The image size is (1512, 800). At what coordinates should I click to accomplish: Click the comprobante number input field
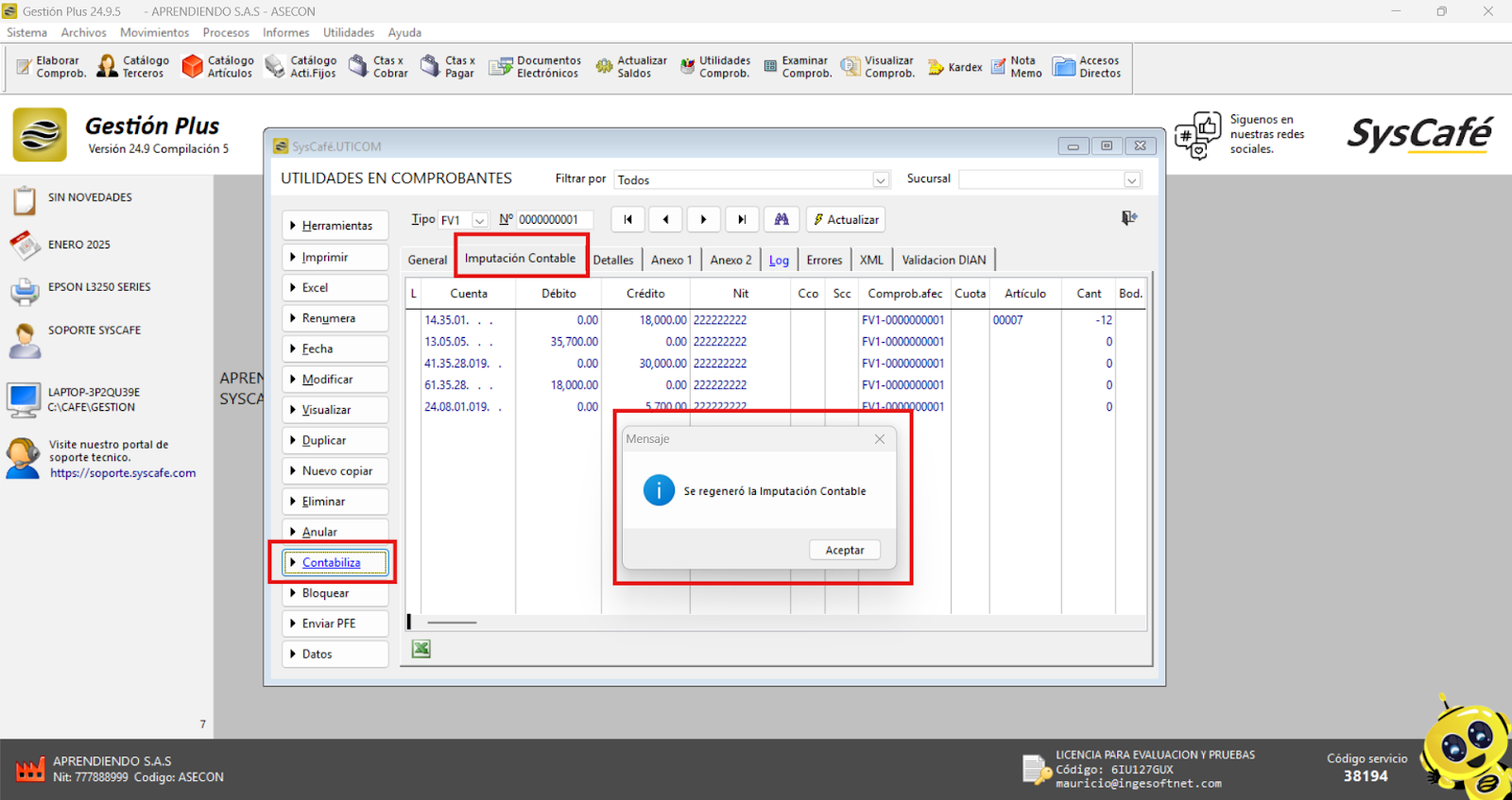(554, 220)
